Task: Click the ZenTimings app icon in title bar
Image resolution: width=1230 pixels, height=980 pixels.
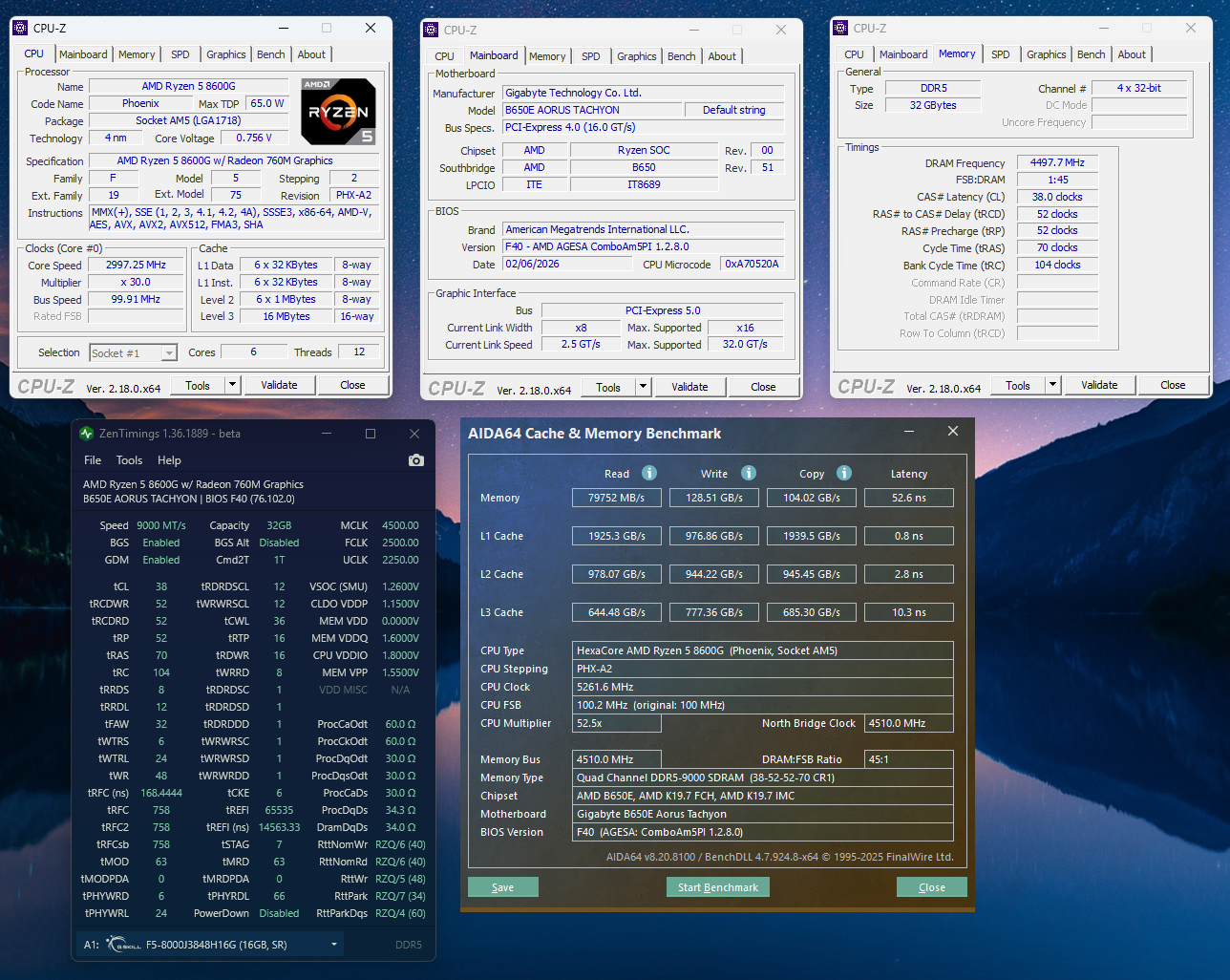Action: click(87, 434)
